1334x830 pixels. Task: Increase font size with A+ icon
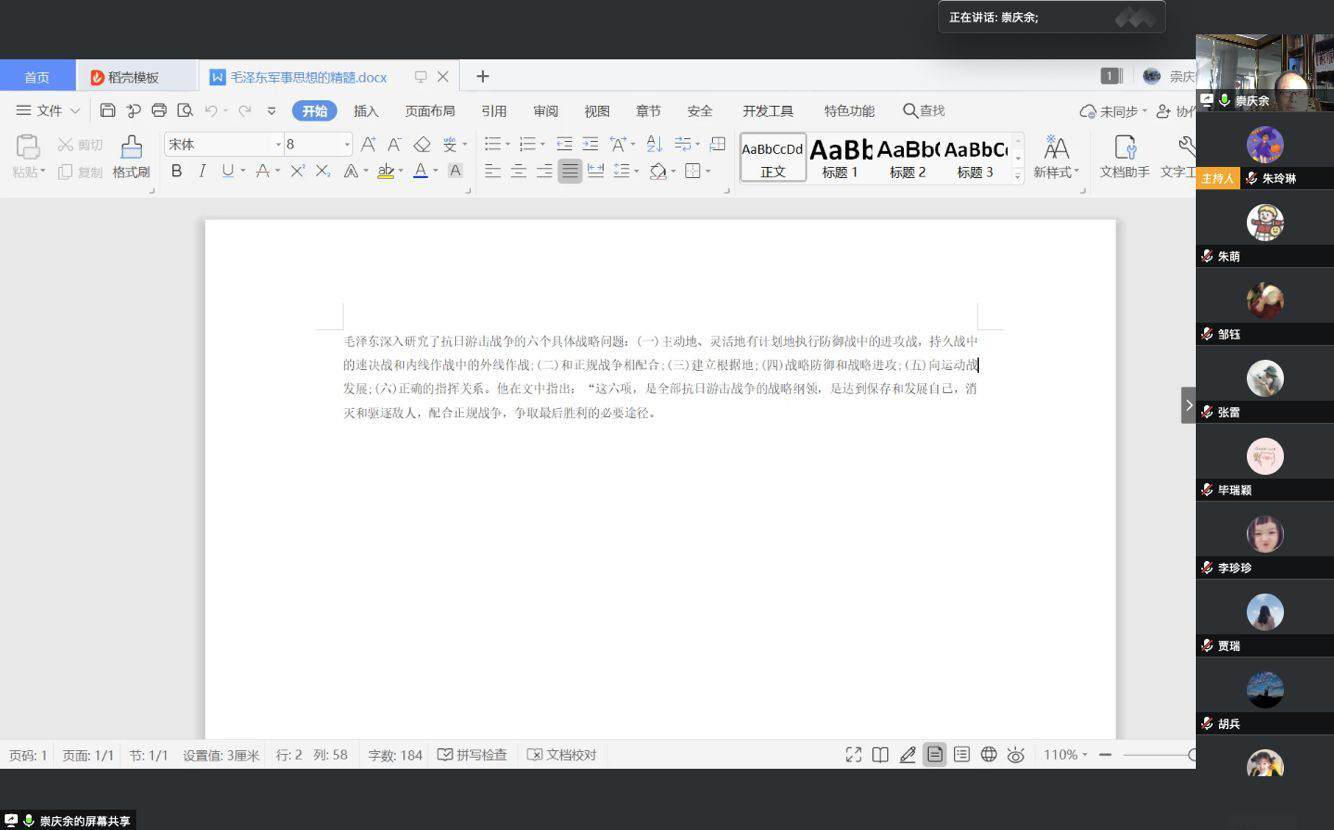pos(368,145)
